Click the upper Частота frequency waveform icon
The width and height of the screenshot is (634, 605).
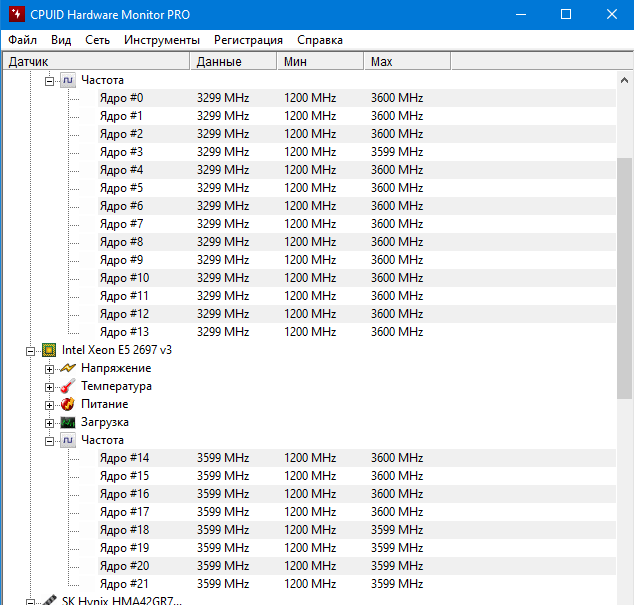68,80
